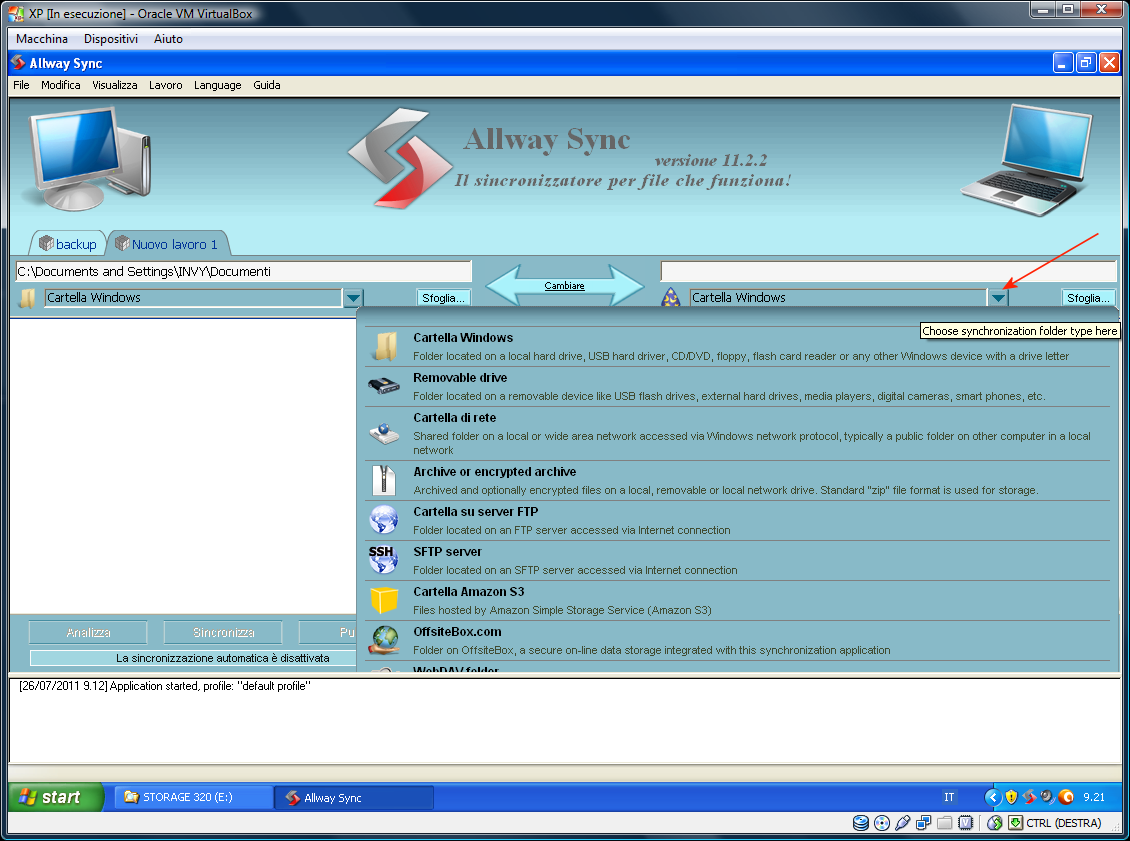Image resolution: width=1130 pixels, height=841 pixels.
Task: Click the right Sfoglia... browse button
Action: [1088, 298]
